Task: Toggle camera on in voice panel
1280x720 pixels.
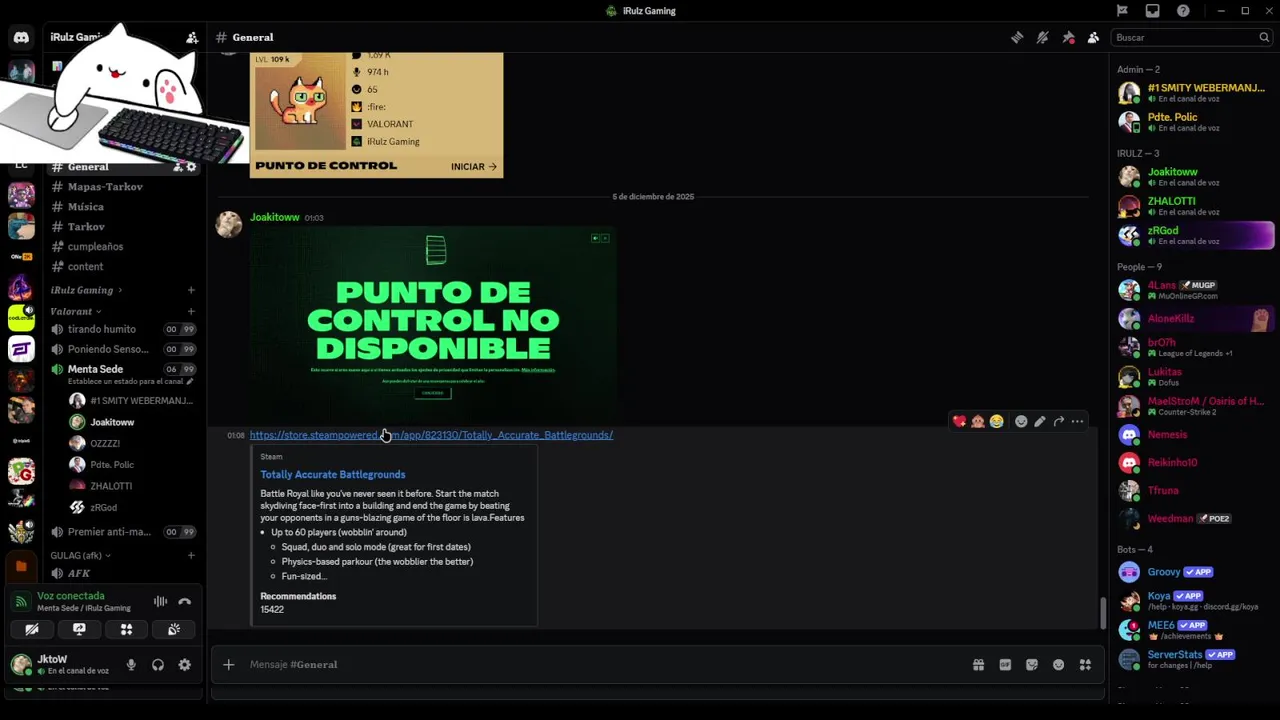Action: (32, 630)
